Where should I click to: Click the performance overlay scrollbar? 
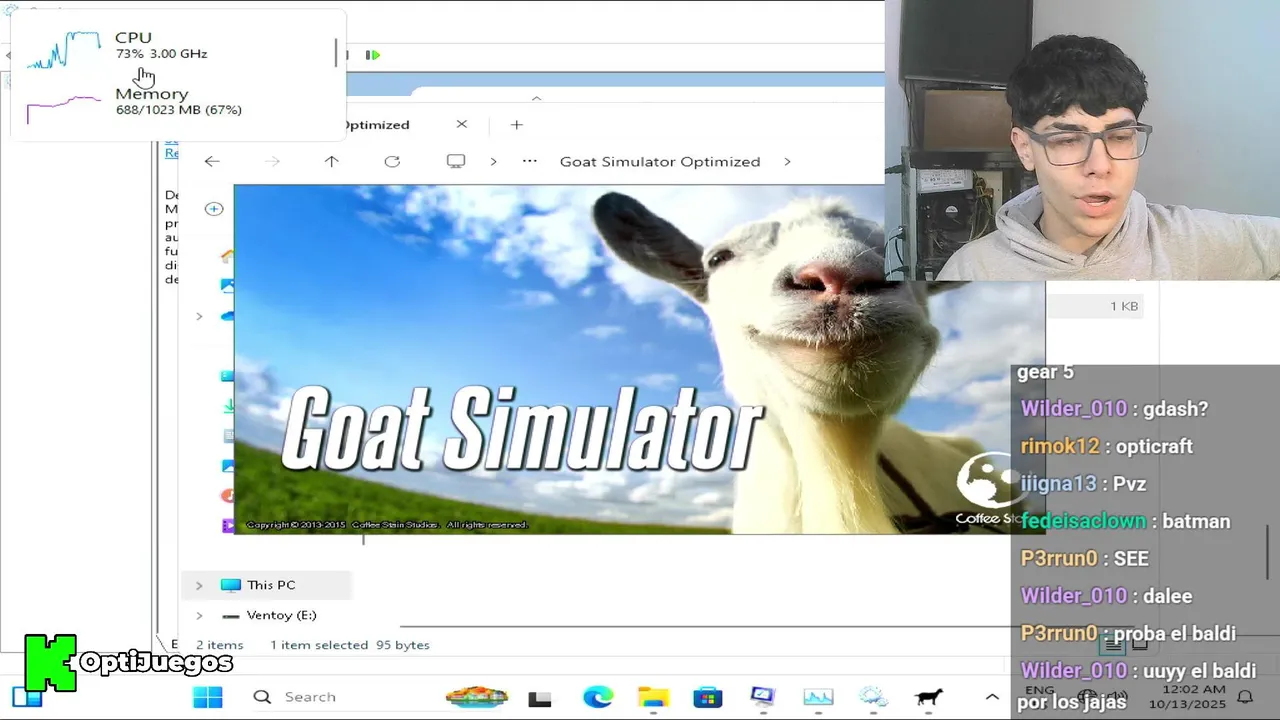(336, 53)
